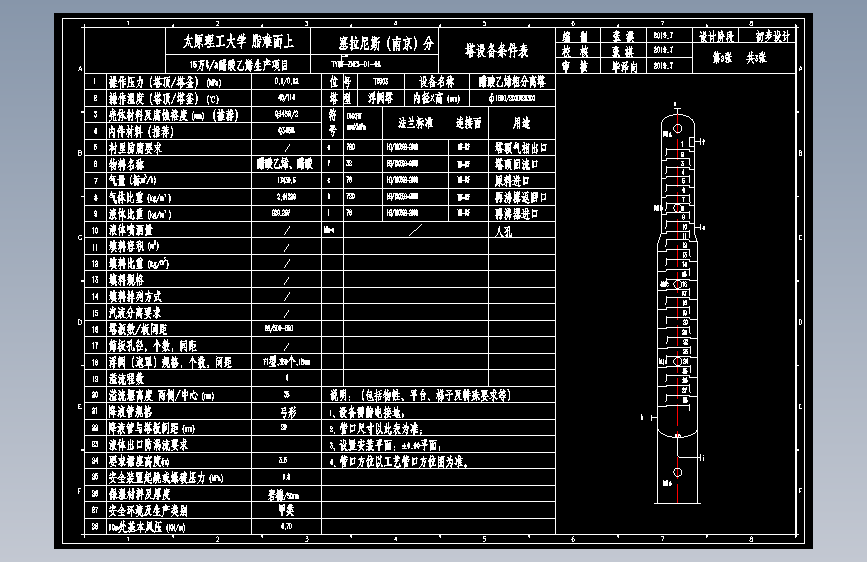867x562 pixels.
Task: Click row 19 label '溢流程数'
Action: point(126,378)
